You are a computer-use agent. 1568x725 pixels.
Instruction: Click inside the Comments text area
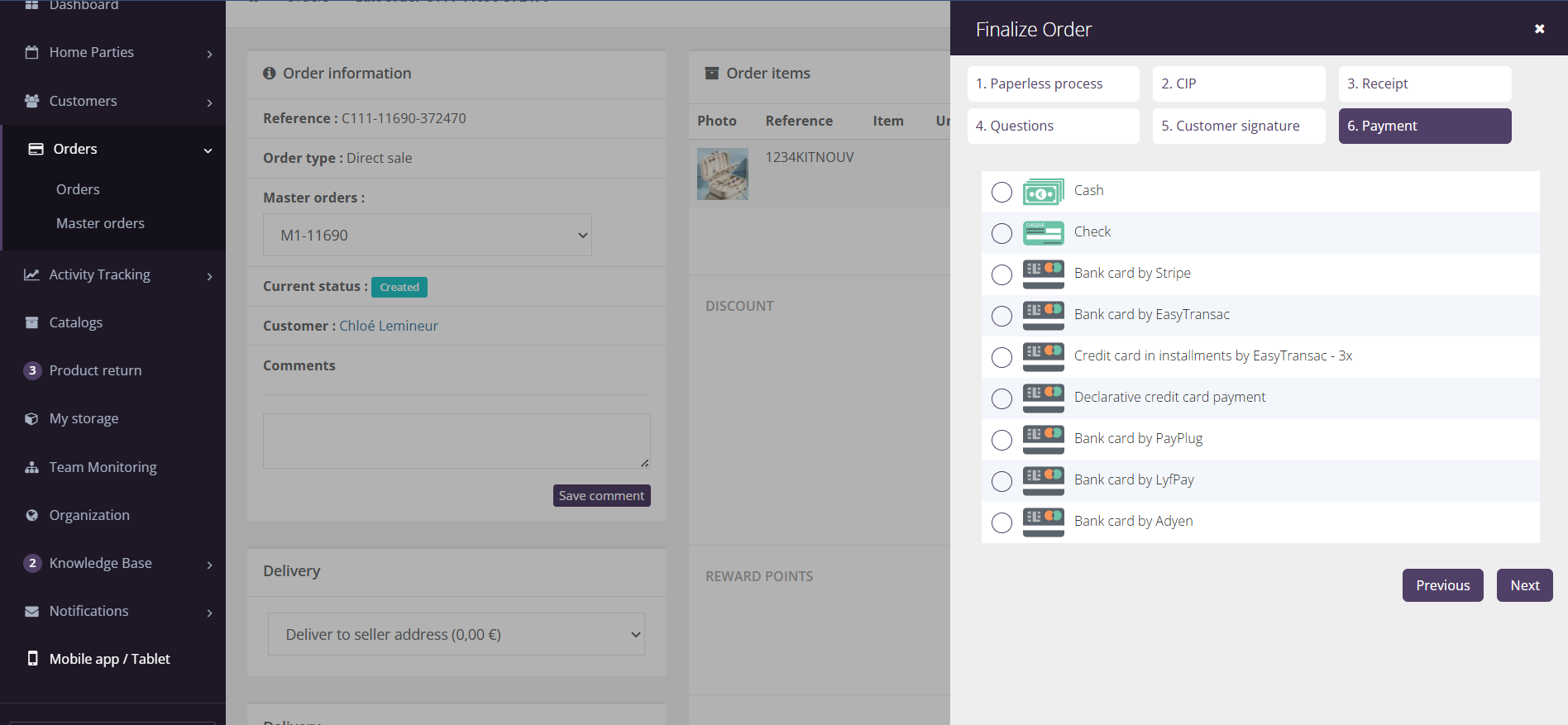pos(456,441)
